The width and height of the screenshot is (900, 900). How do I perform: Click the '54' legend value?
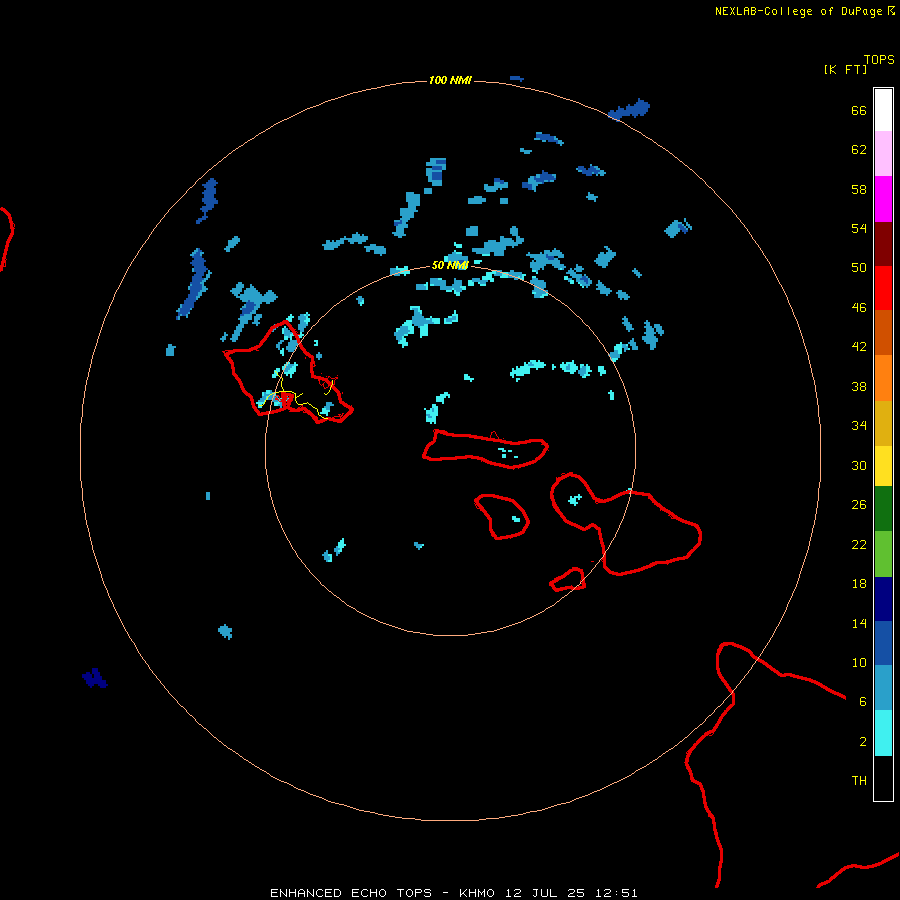click(x=859, y=228)
